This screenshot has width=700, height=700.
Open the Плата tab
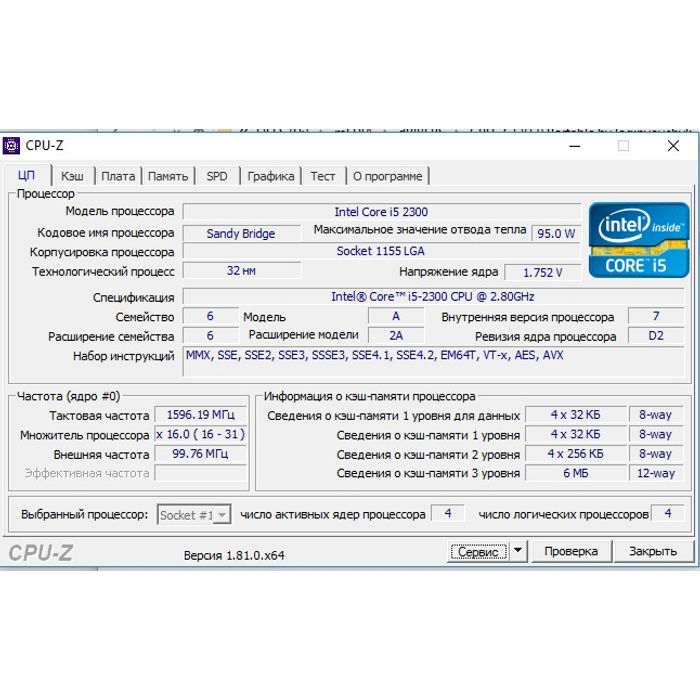118,176
